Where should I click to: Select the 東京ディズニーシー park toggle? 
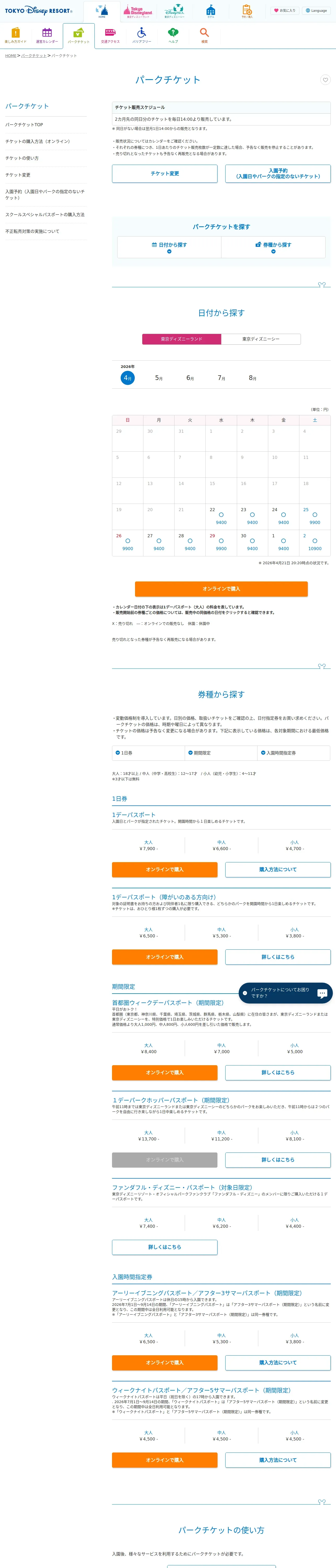click(x=261, y=339)
